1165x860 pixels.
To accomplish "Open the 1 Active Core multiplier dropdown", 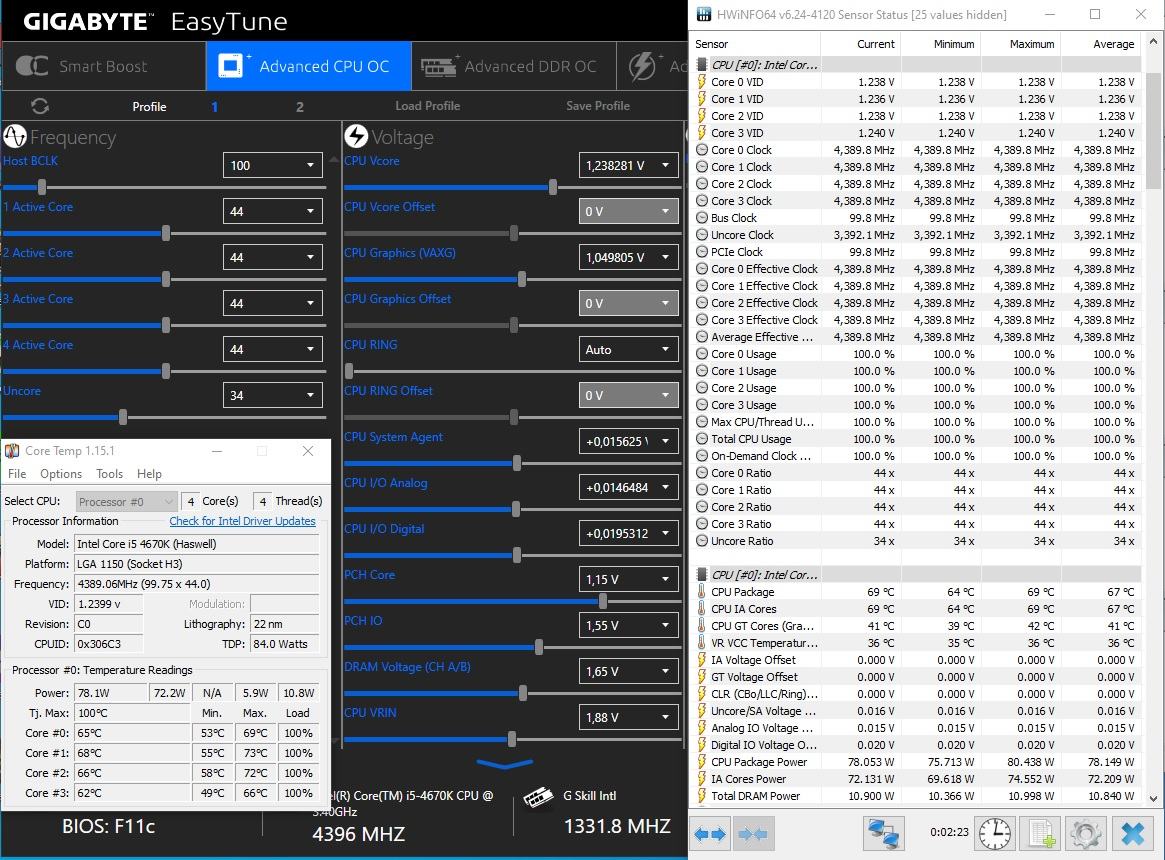I will pos(273,211).
